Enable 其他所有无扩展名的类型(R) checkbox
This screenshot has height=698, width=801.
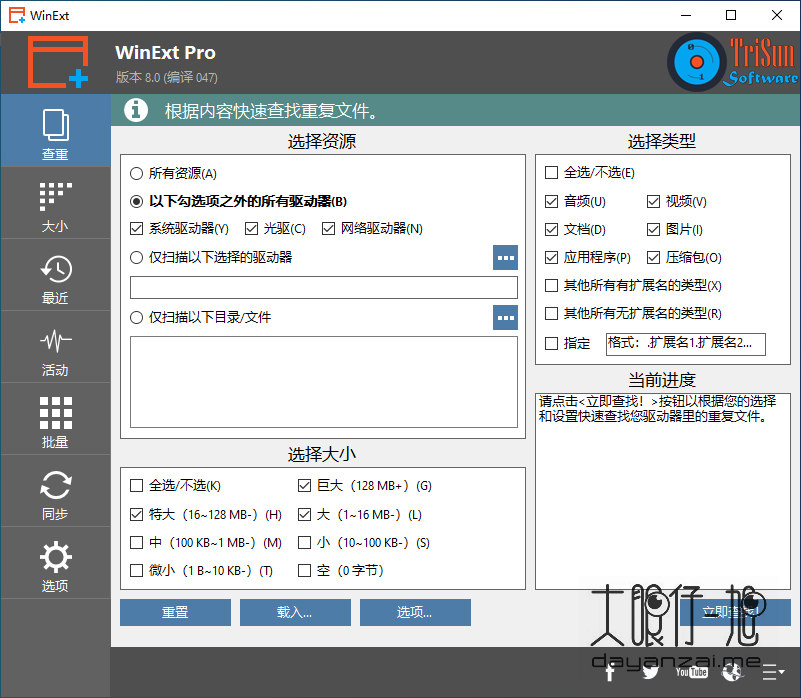pyautogui.click(x=633, y=313)
